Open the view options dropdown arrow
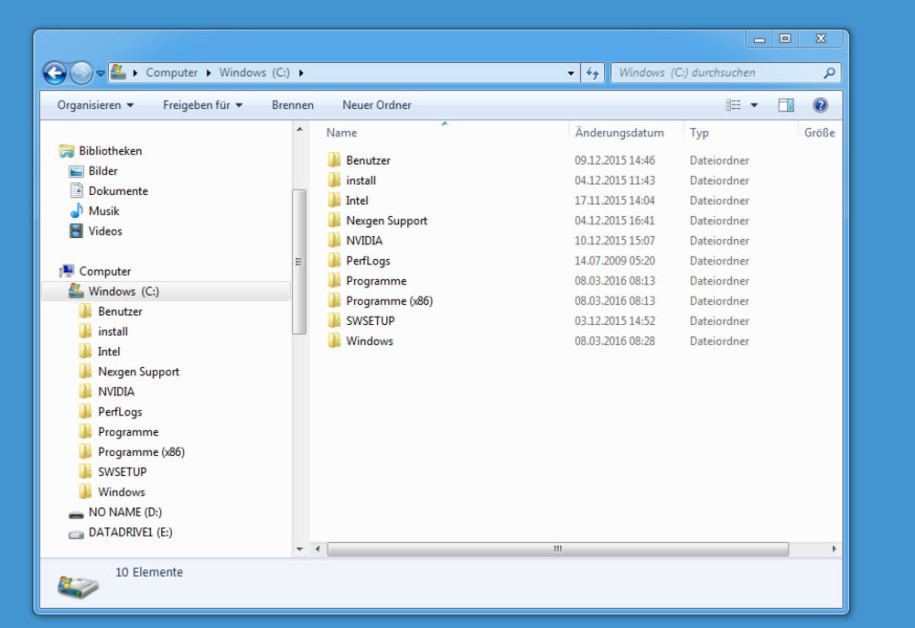 pos(754,106)
